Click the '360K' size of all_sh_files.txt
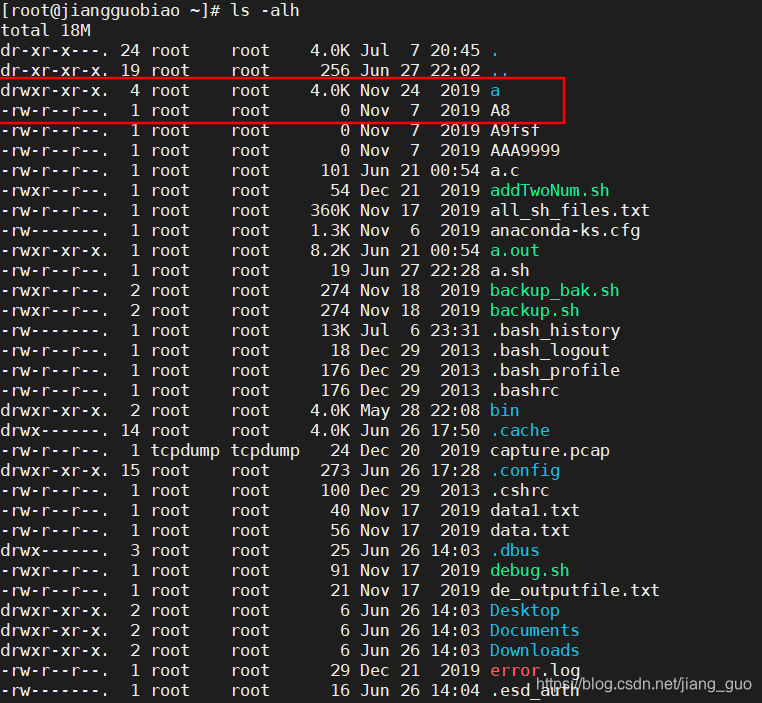The height and width of the screenshot is (703, 762). 330,210
